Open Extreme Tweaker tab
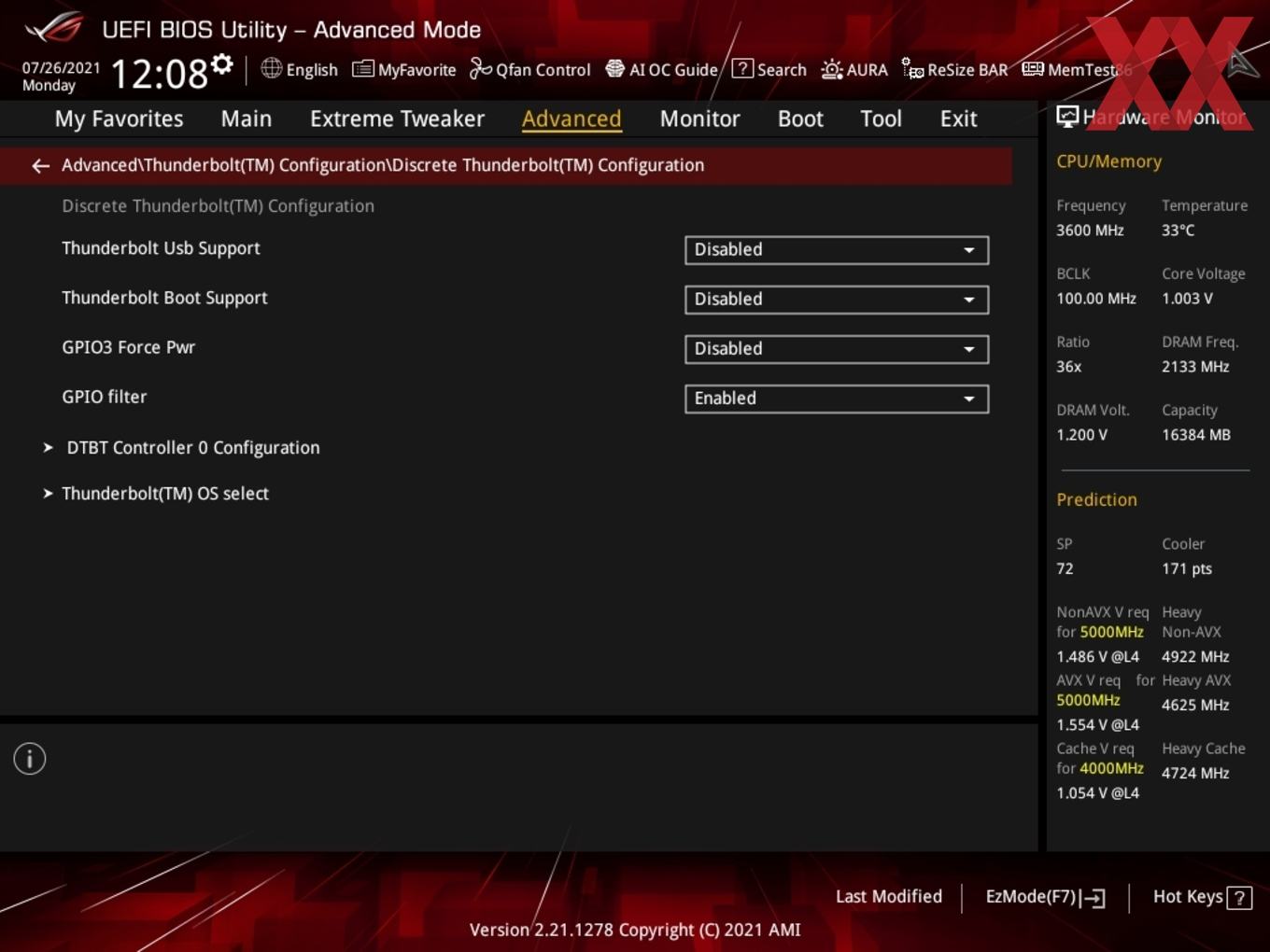The width and height of the screenshot is (1270, 952). point(397,119)
